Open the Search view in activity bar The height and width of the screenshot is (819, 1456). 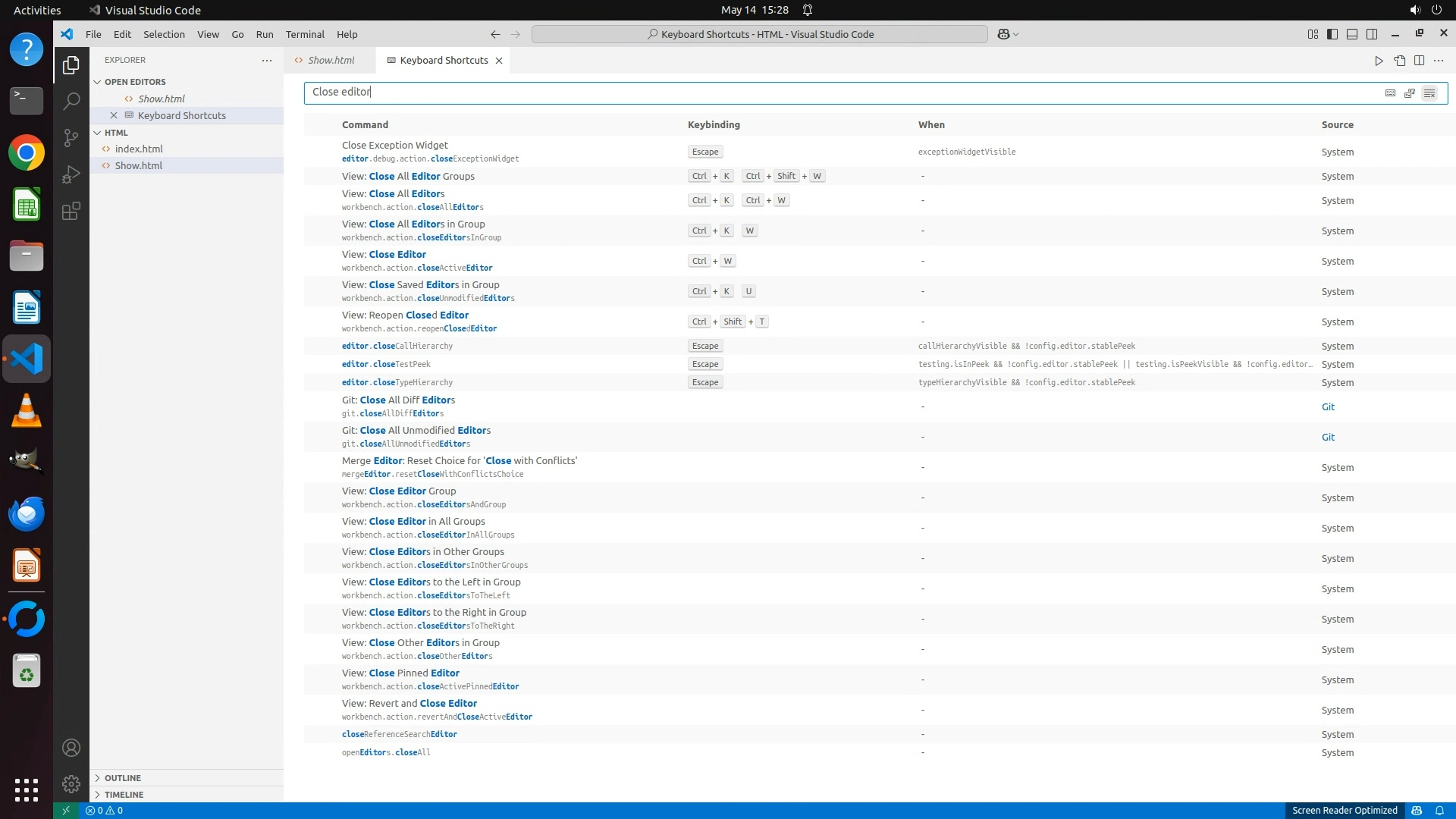tap(71, 101)
